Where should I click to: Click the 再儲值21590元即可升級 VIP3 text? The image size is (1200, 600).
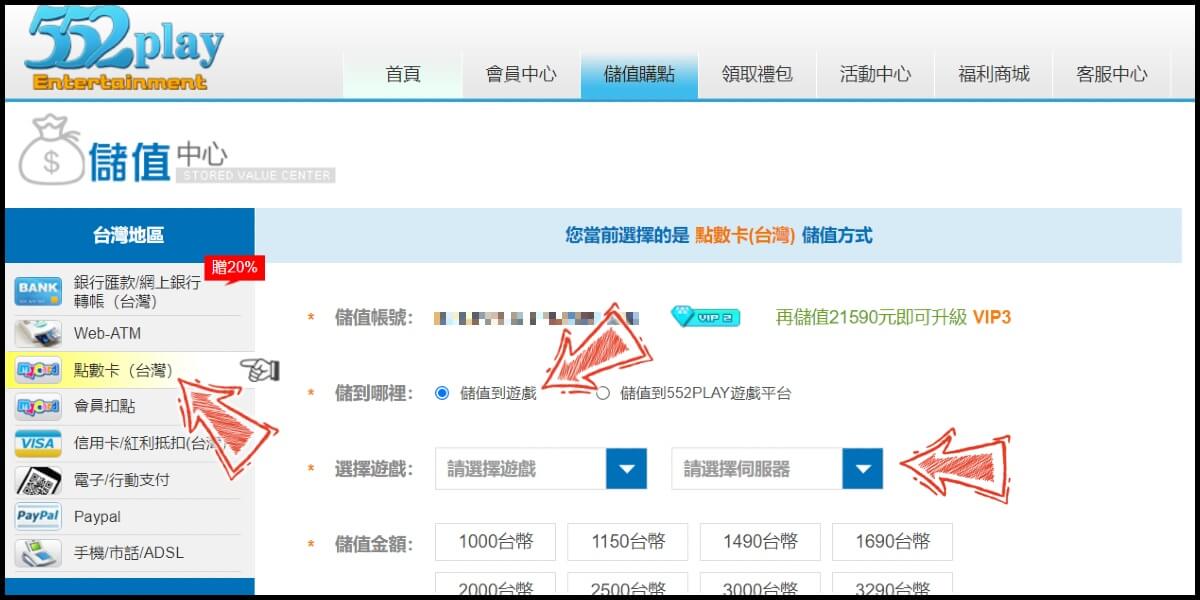(x=893, y=318)
